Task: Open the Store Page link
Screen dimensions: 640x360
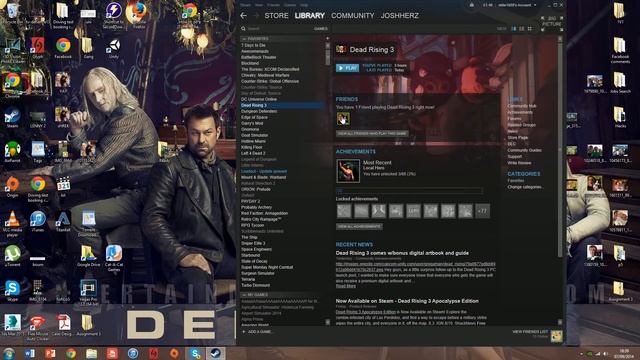Action: (x=518, y=138)
